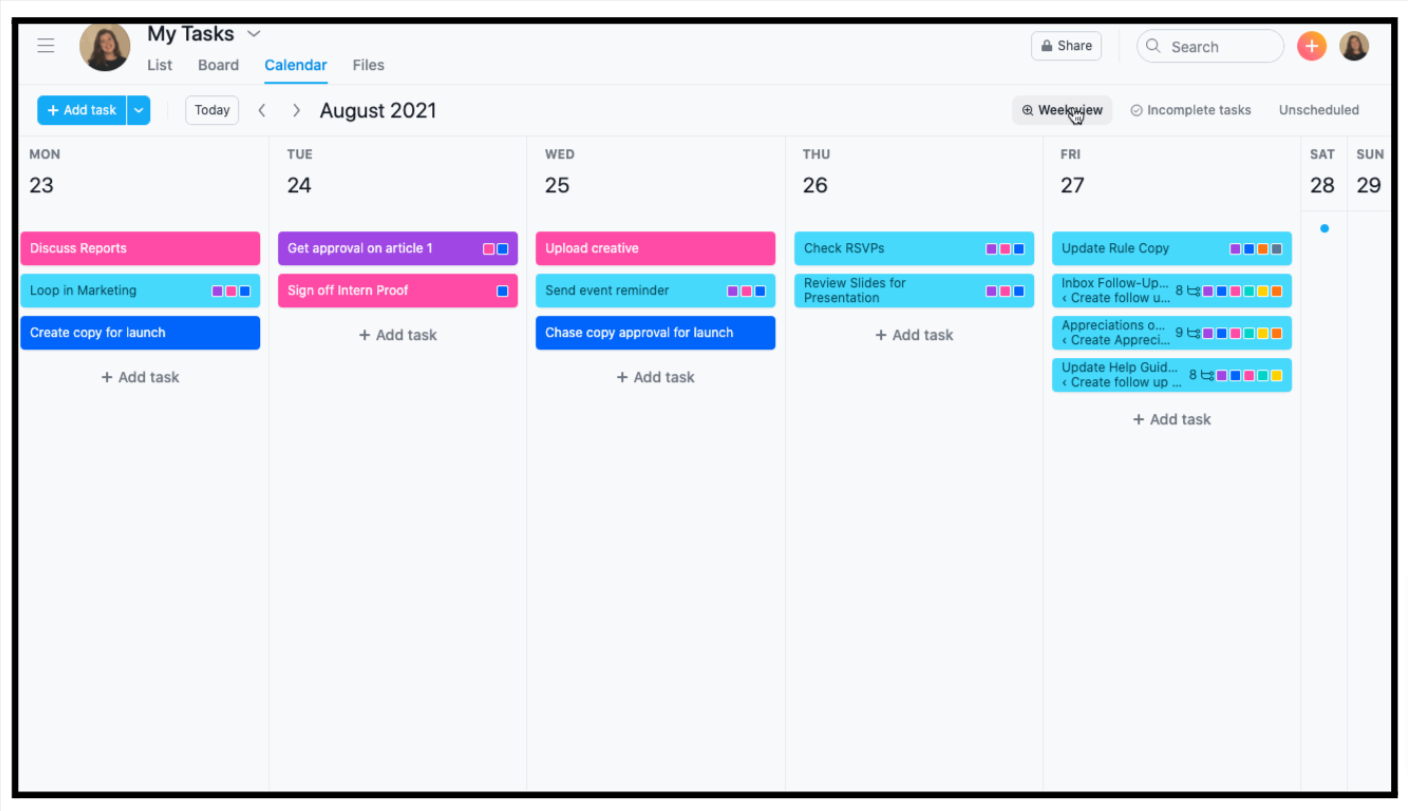Click the lock icon on the Share button

[x=1044, y=45]
